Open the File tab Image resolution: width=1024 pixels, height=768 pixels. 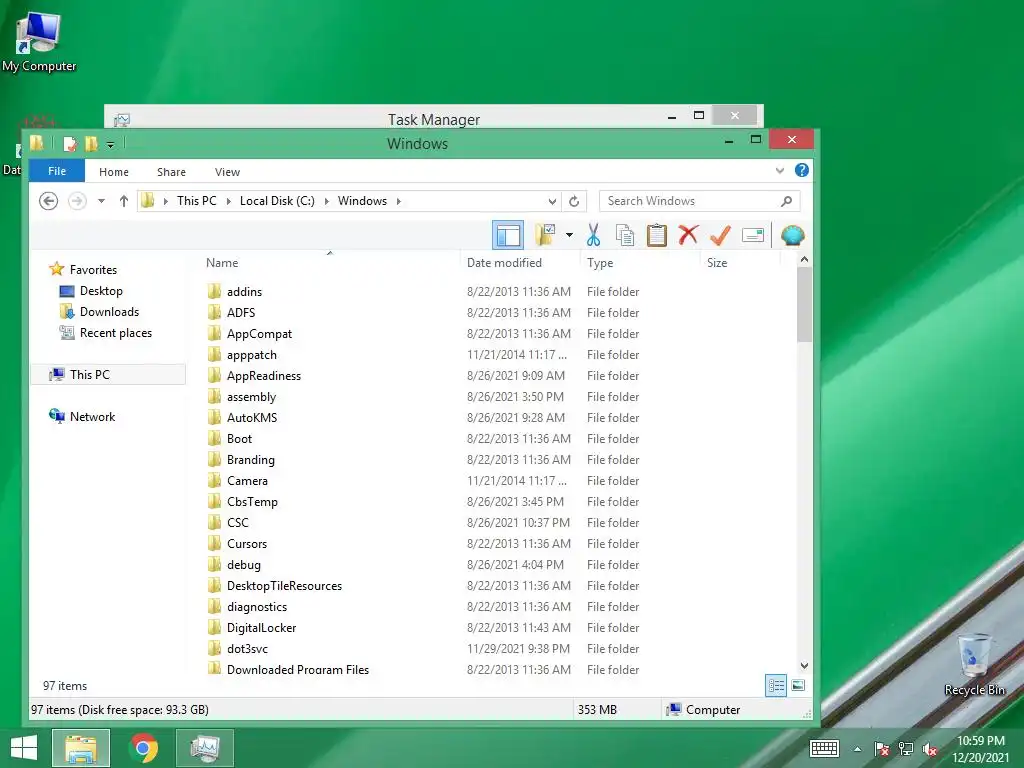point(57,171)
